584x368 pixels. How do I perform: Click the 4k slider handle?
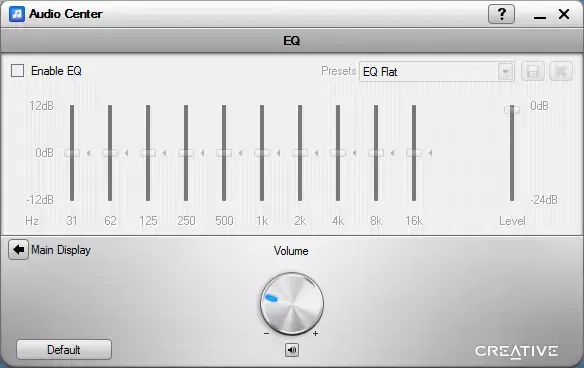click(338, 153)
